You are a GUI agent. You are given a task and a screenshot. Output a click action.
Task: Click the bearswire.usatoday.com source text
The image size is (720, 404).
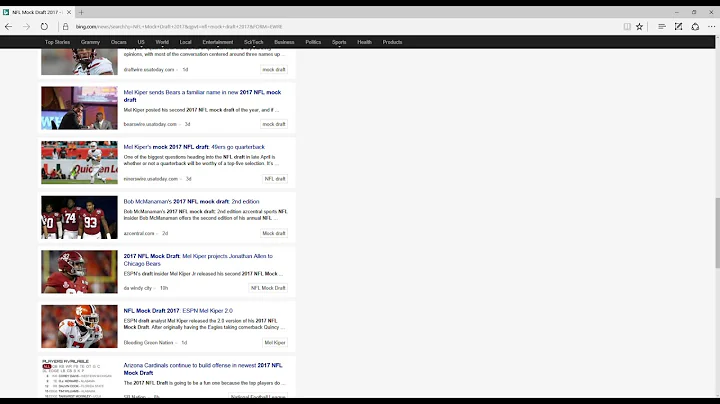click(x=150, y=124)
